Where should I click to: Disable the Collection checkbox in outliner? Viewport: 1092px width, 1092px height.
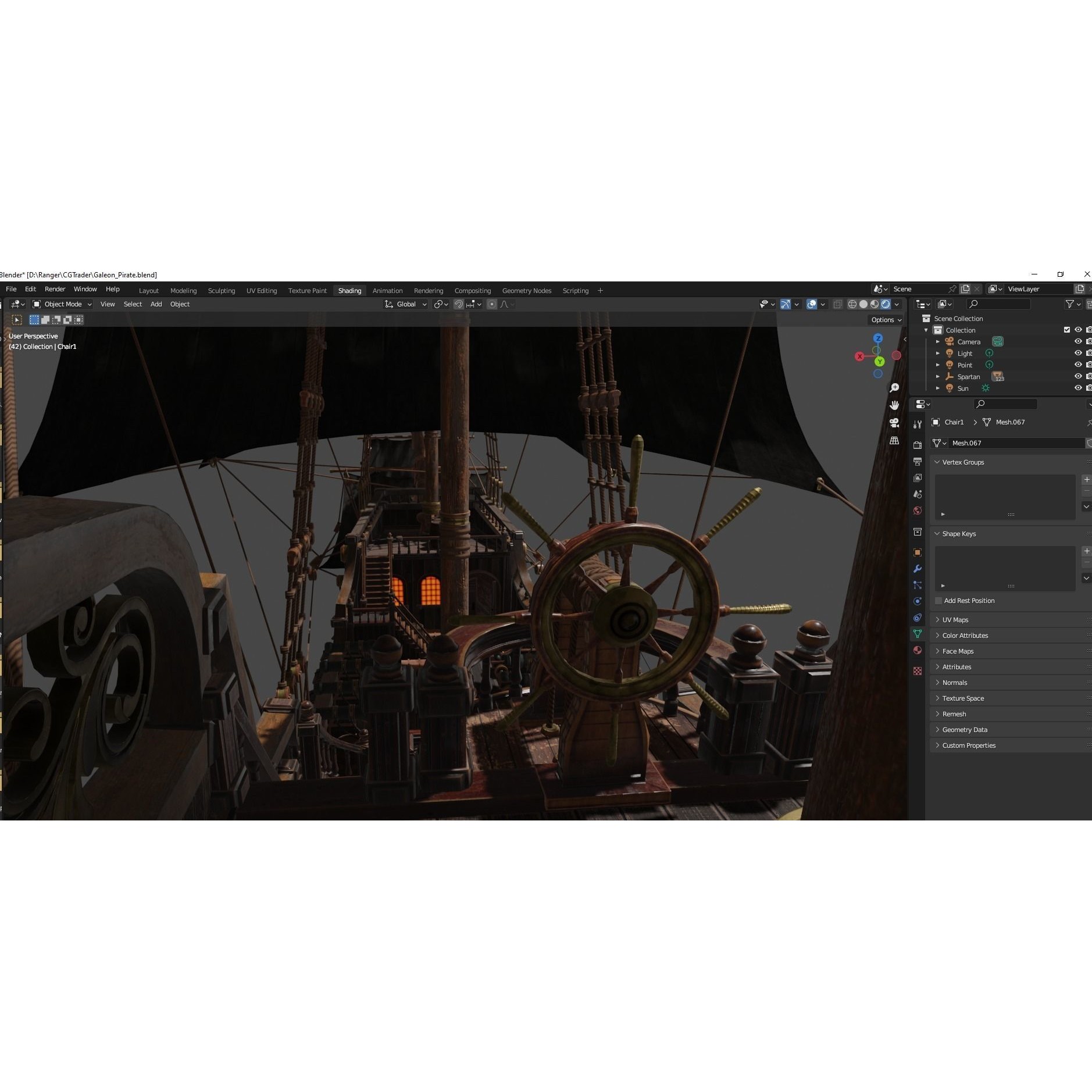coord(1068,330)
